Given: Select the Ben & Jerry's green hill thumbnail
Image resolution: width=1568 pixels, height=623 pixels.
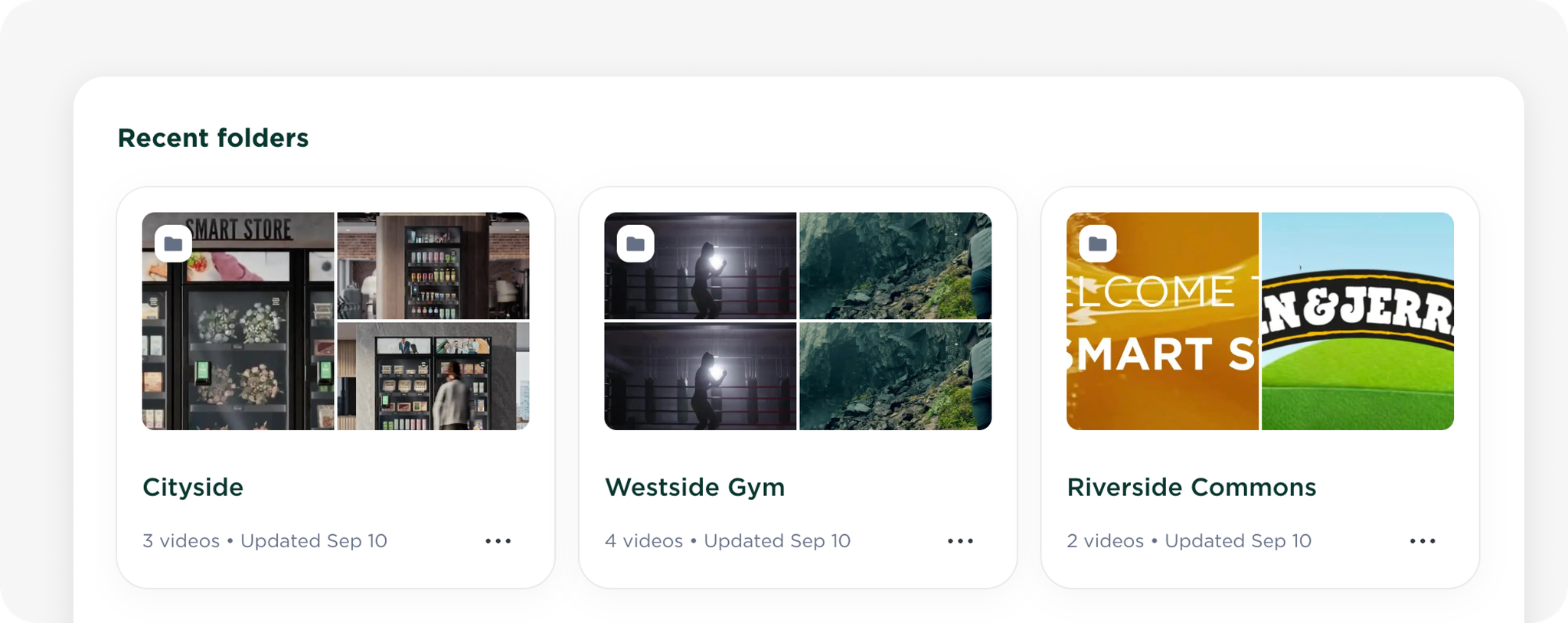Looking at the screenshot, I should pyautogui.click(x=1358, y=321).
